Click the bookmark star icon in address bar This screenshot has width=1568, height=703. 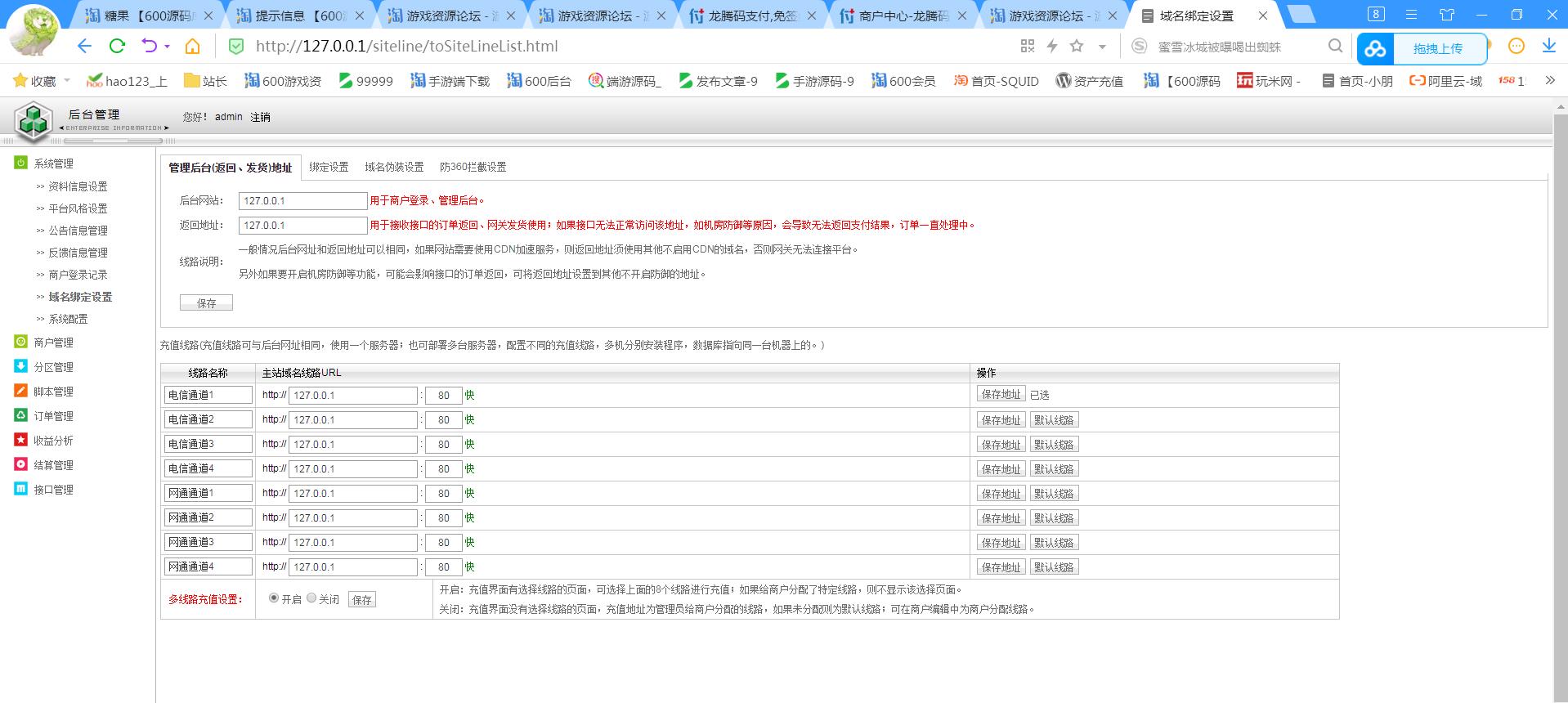tap(1077, 46)
